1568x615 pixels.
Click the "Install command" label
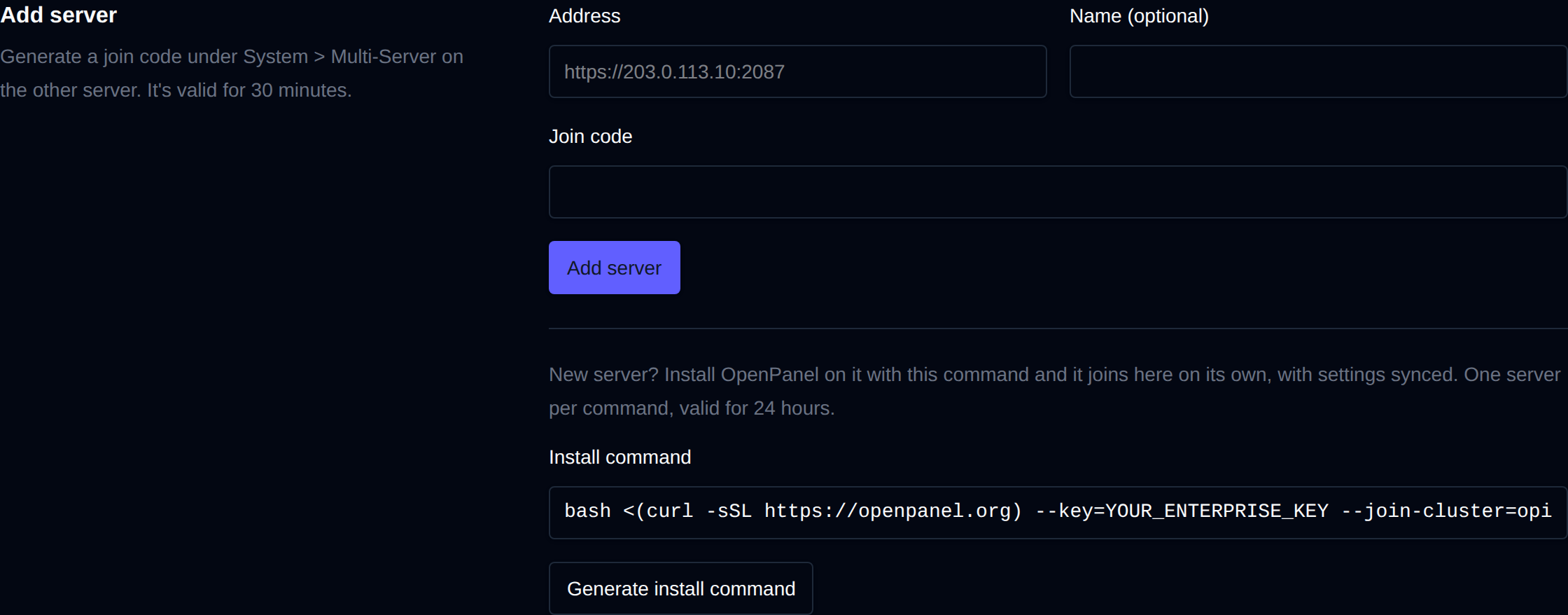619,457
